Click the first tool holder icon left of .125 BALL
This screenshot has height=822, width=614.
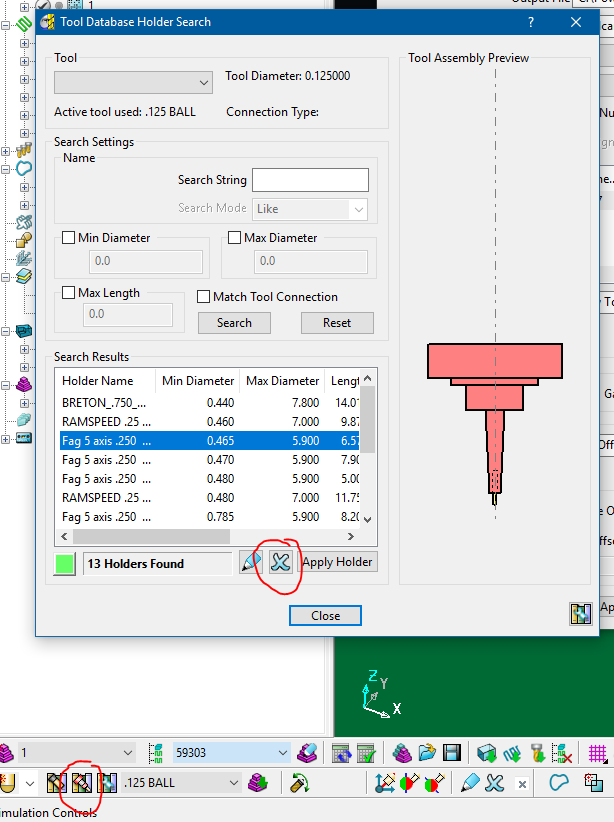(x=56, y=783)
